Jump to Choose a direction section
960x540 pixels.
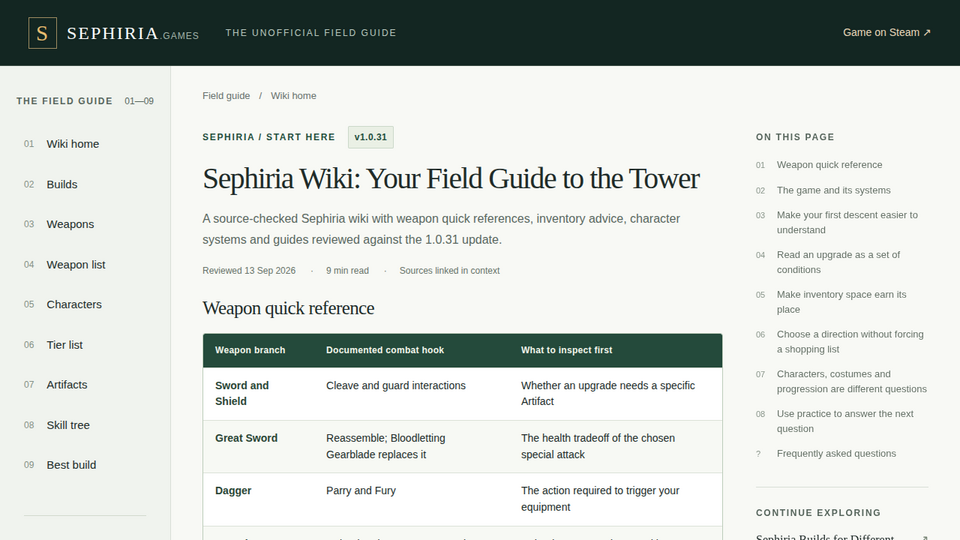point(850,342)
